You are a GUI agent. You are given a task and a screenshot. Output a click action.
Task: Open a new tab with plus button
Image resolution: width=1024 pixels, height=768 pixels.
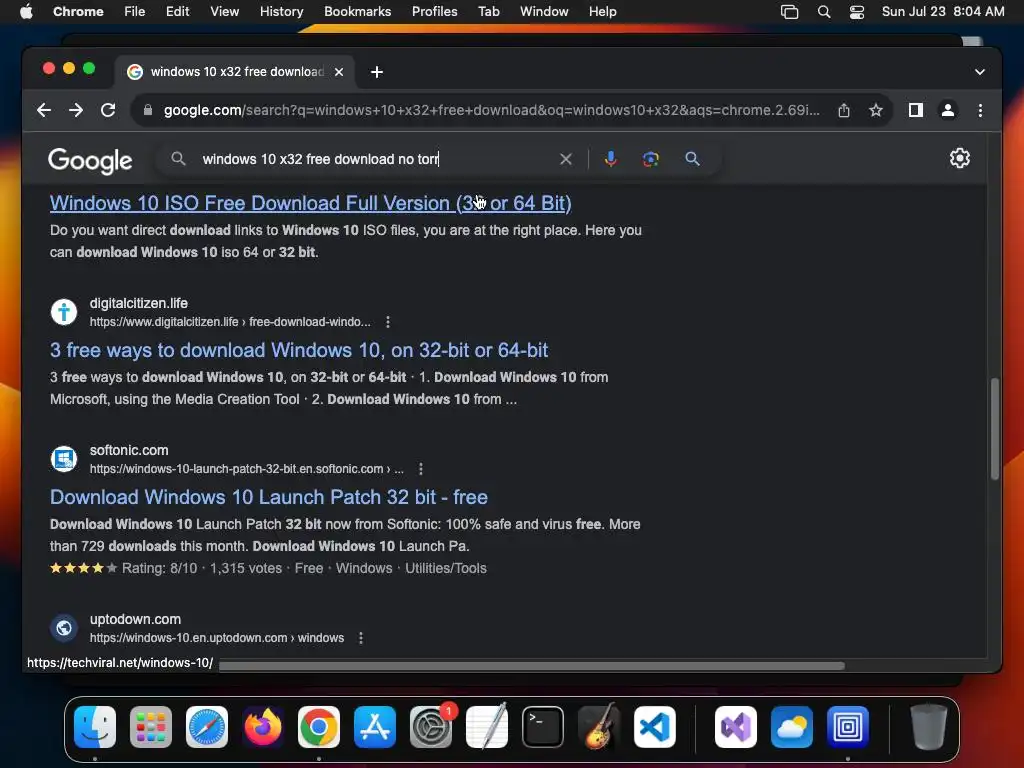pos(377,72)
